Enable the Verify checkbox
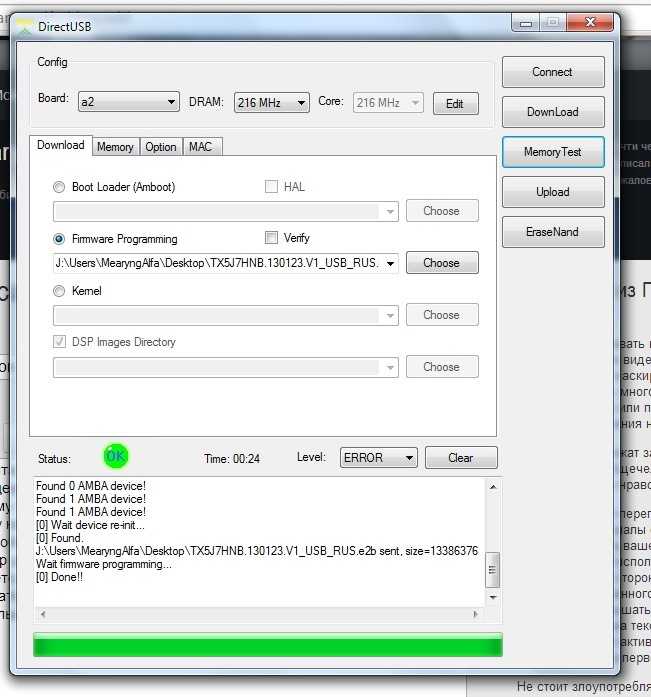Image resolution: width=651 pixels, height=697 pixels. click(x=271, y=237)
